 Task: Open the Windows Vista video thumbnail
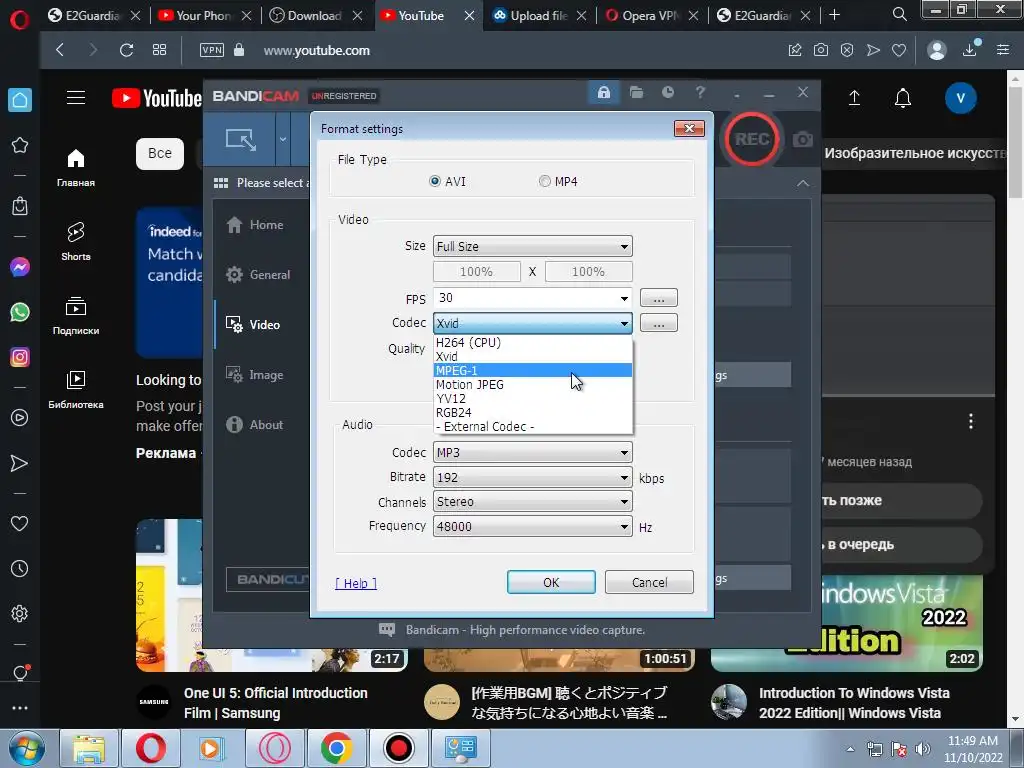click(846, 624)
